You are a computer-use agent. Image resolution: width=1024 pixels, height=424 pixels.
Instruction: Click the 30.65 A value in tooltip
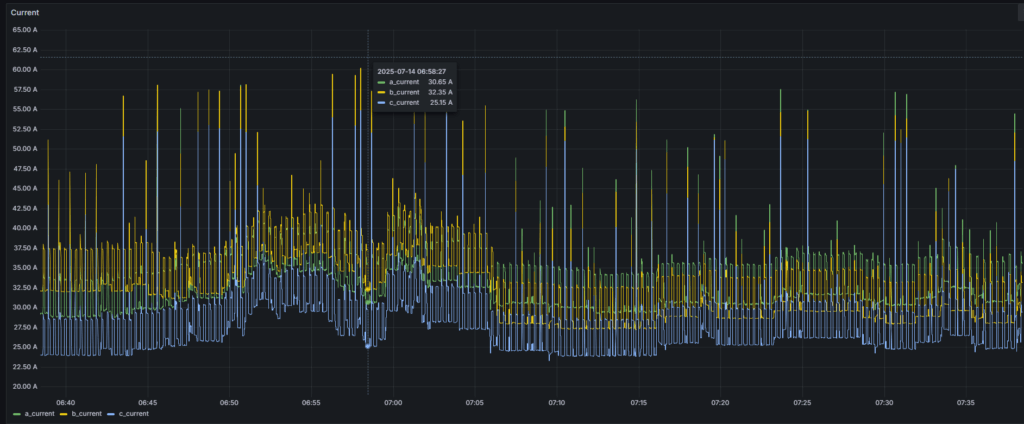pyautogui.click(x=440, y=82)
